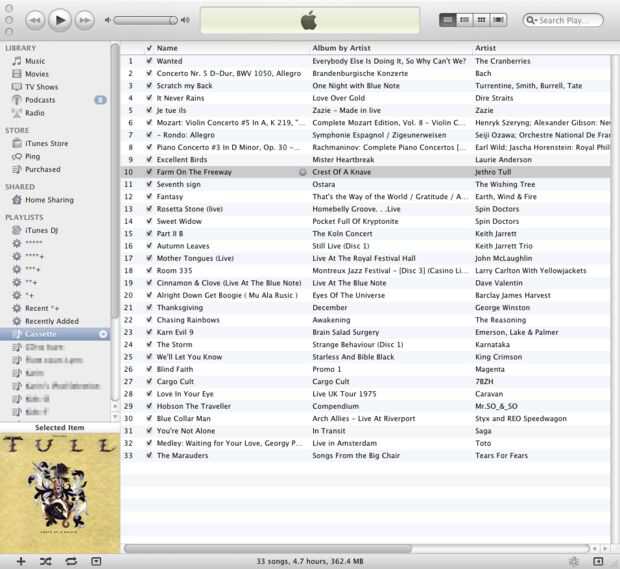This screenshot has width=620, height=569.
Task: Click the Apple logo display area
Action: [310, 20]
